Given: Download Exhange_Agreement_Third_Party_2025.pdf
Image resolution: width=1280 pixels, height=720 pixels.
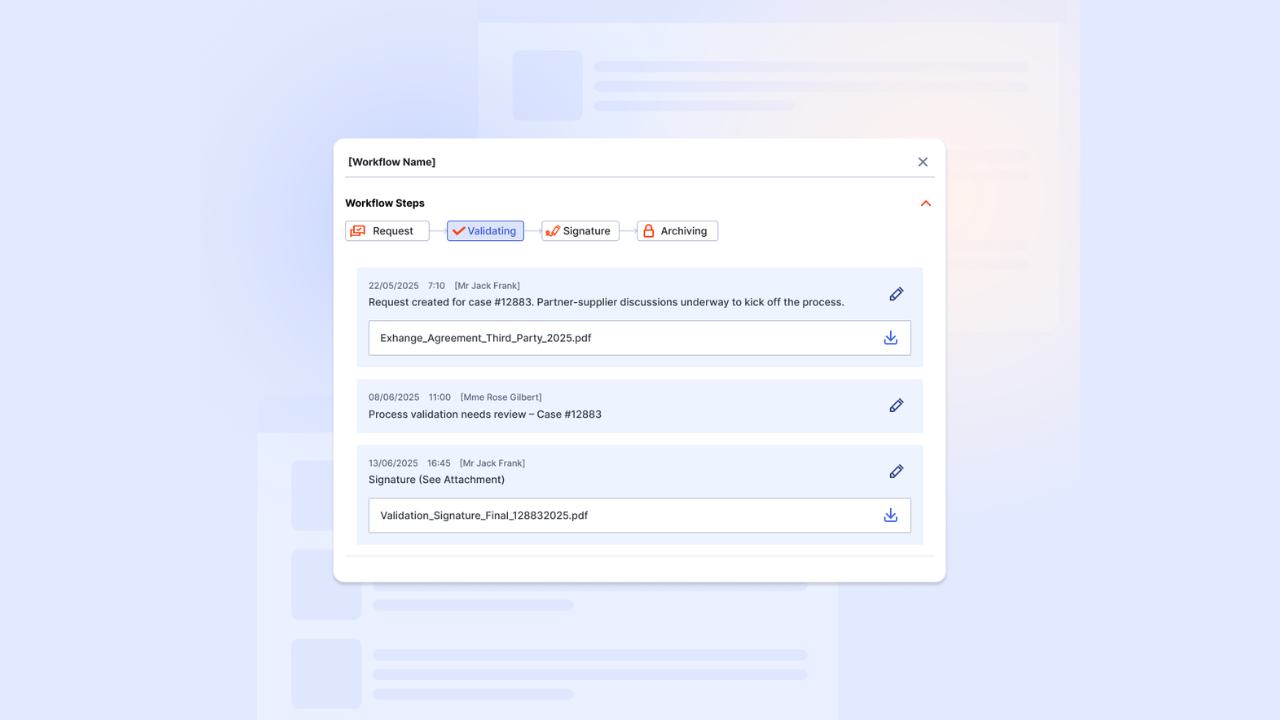Looking at the screenshot, I should pyautogui.click(x=890, y=338).
